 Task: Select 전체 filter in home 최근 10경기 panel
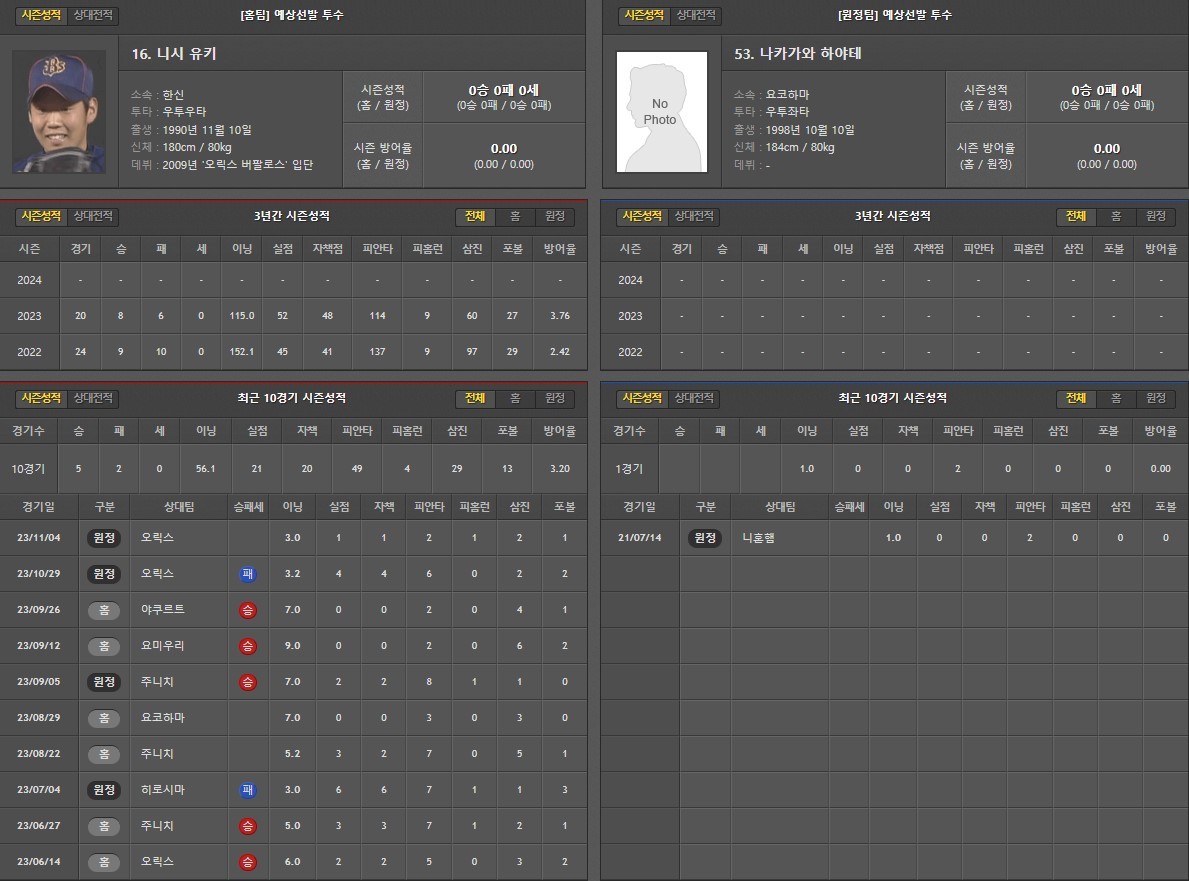pyautogui.click(x=475, y=398)
